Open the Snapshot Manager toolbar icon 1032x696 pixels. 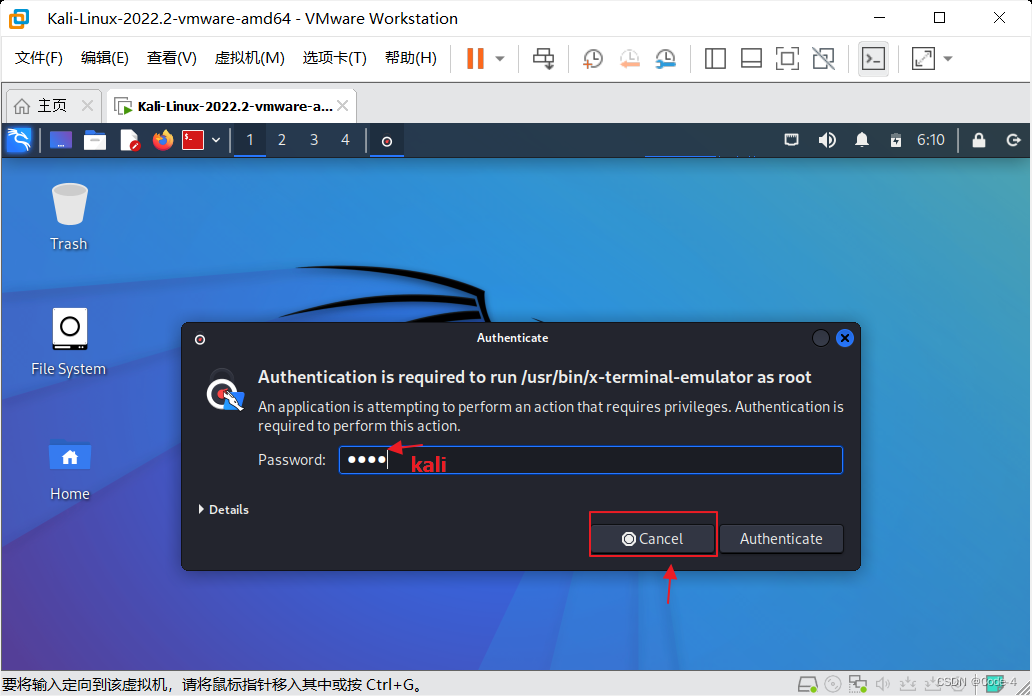tap(665, 59)
